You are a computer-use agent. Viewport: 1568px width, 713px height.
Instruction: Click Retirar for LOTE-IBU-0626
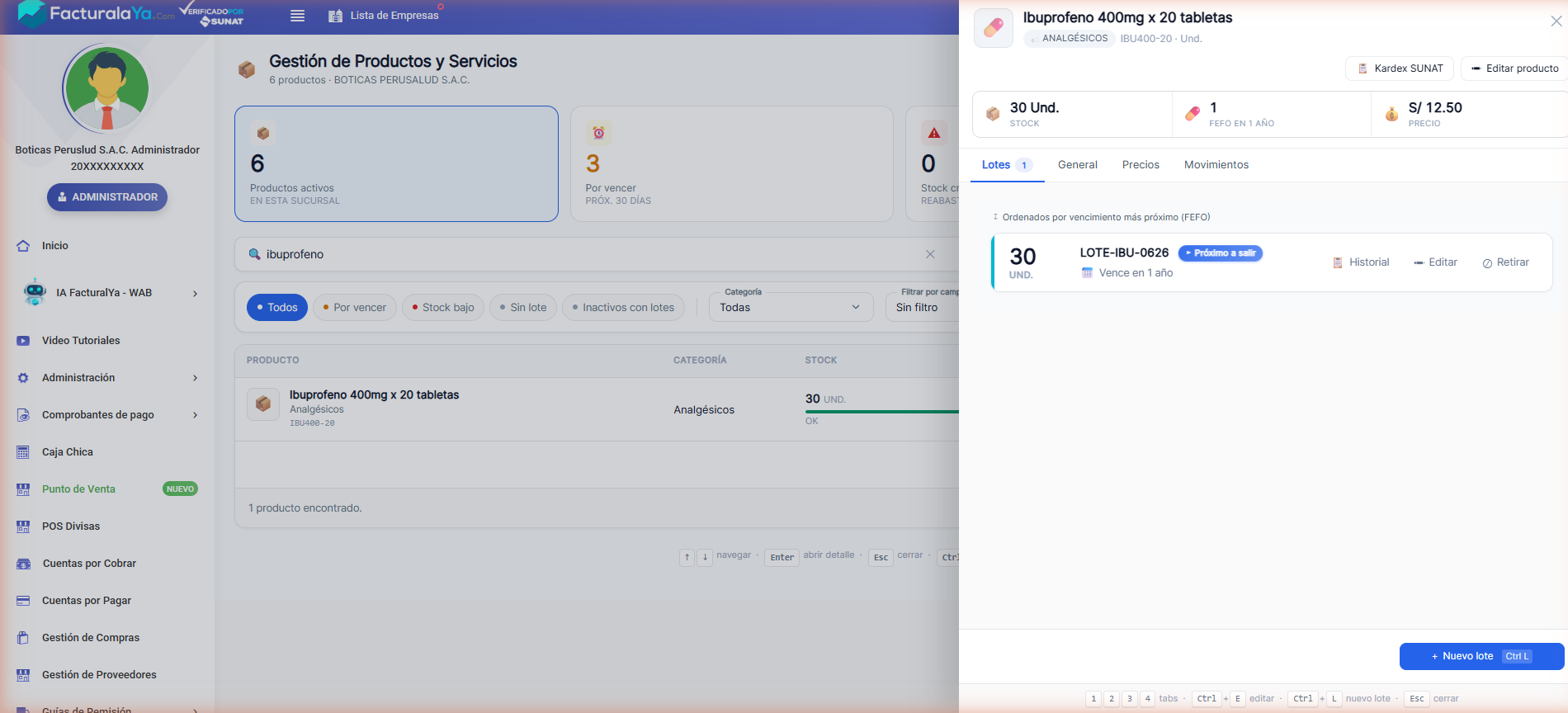tap(1505, 262)
